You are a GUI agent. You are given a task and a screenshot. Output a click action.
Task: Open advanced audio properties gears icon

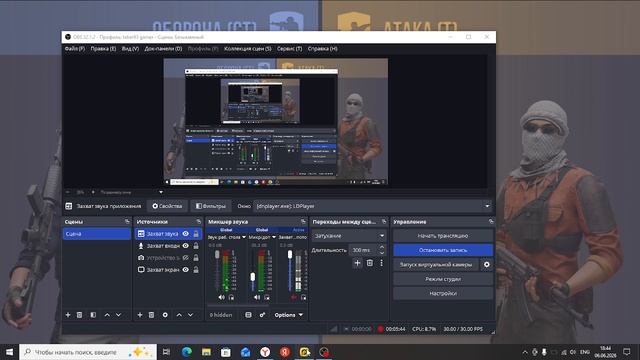point(262,315)
